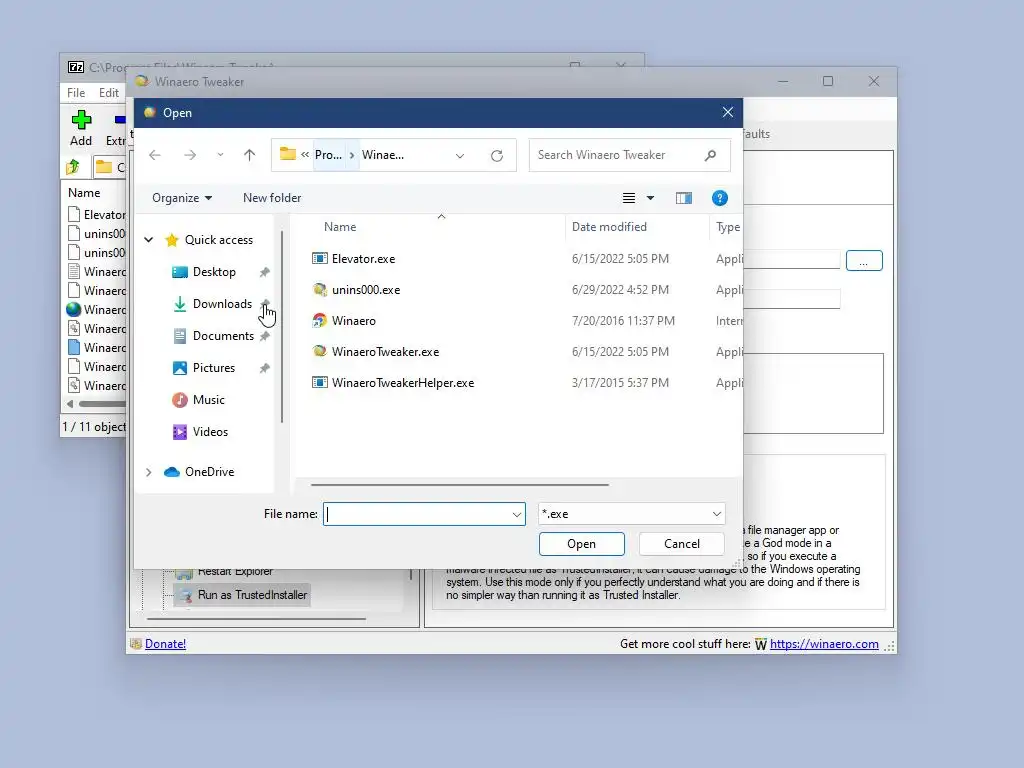Click the Forward arrow in Open dialog

point(190,155)
